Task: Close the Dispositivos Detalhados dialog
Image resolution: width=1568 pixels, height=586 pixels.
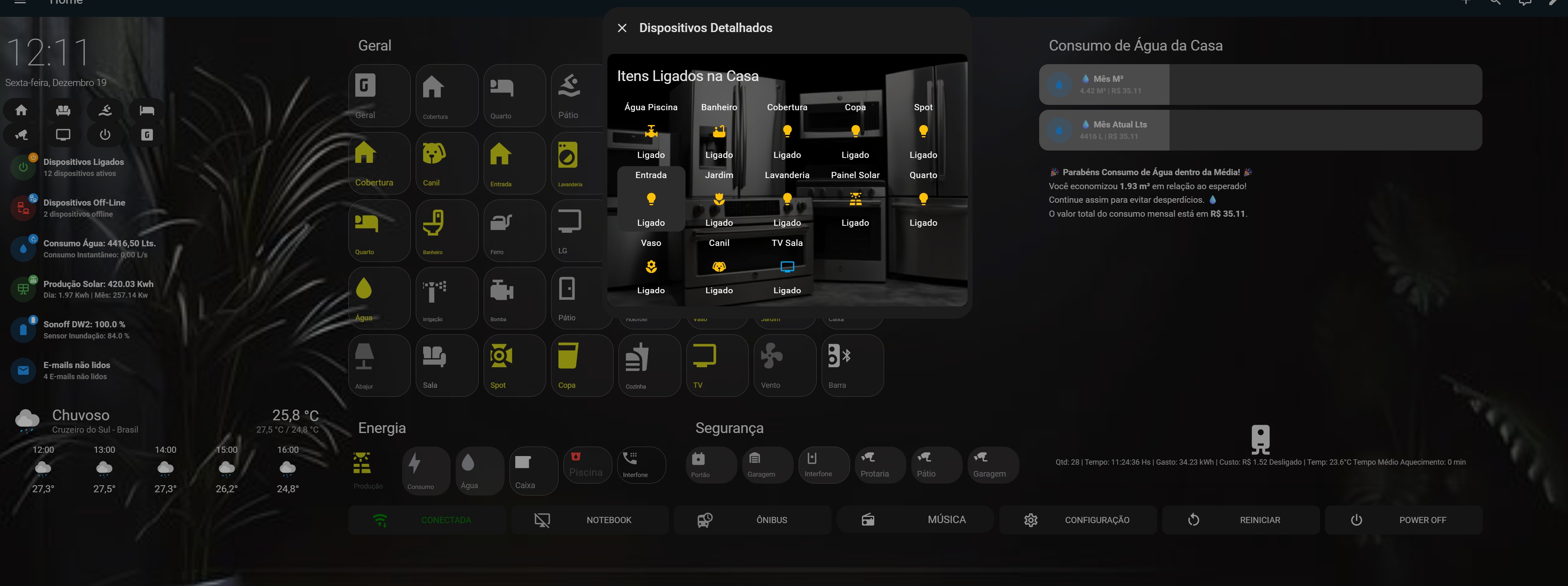Action: tap(621, 28)
